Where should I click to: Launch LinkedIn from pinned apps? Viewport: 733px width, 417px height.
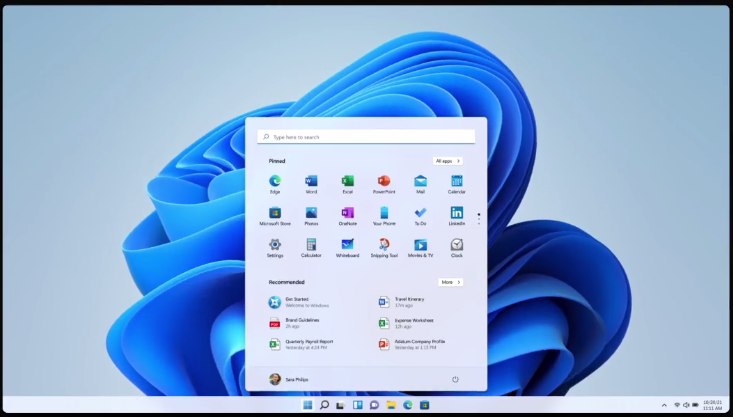(457, 216)
